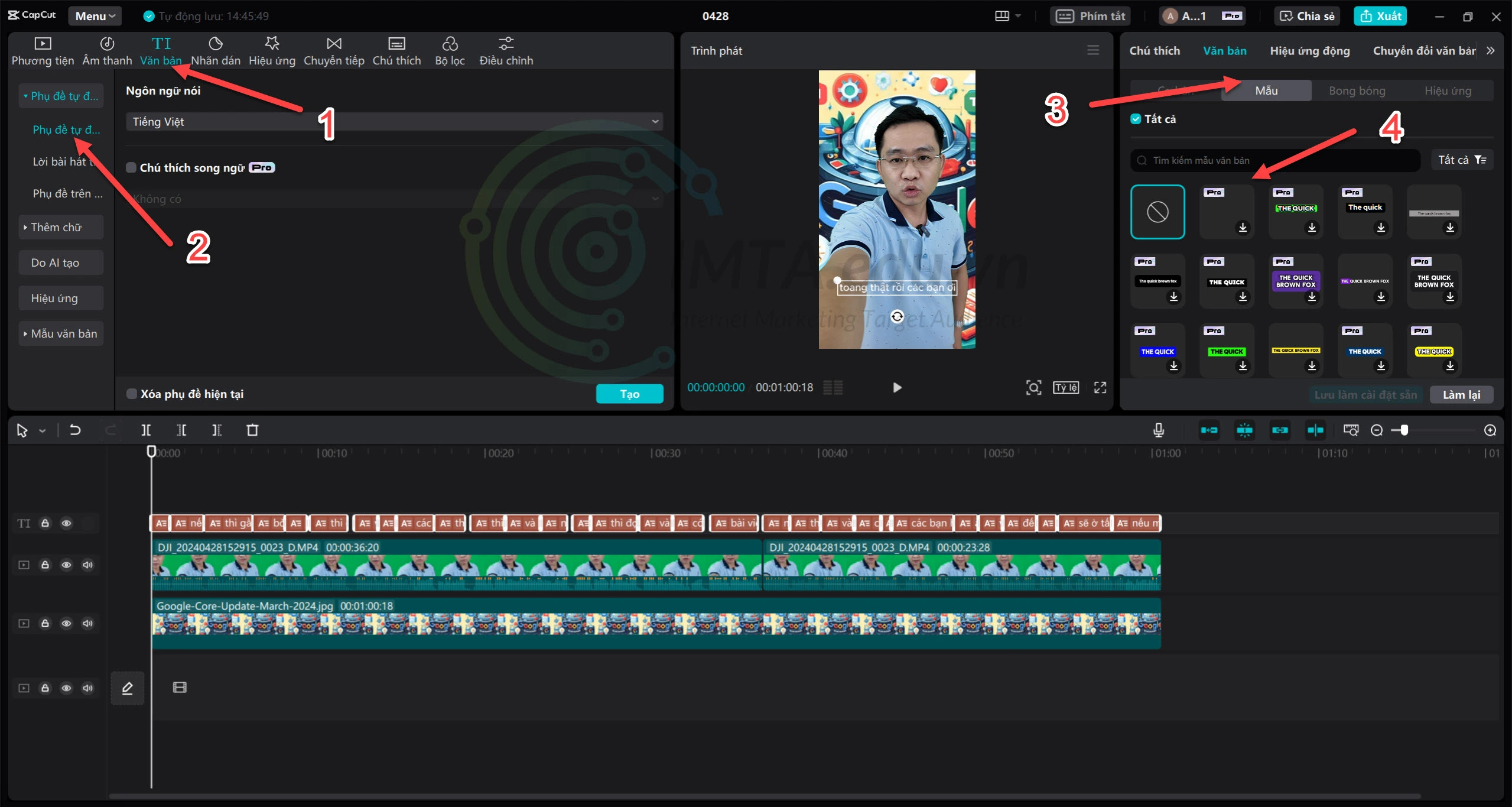Switch to the Hiệu ứng động tab

(x=1309, y=51)
